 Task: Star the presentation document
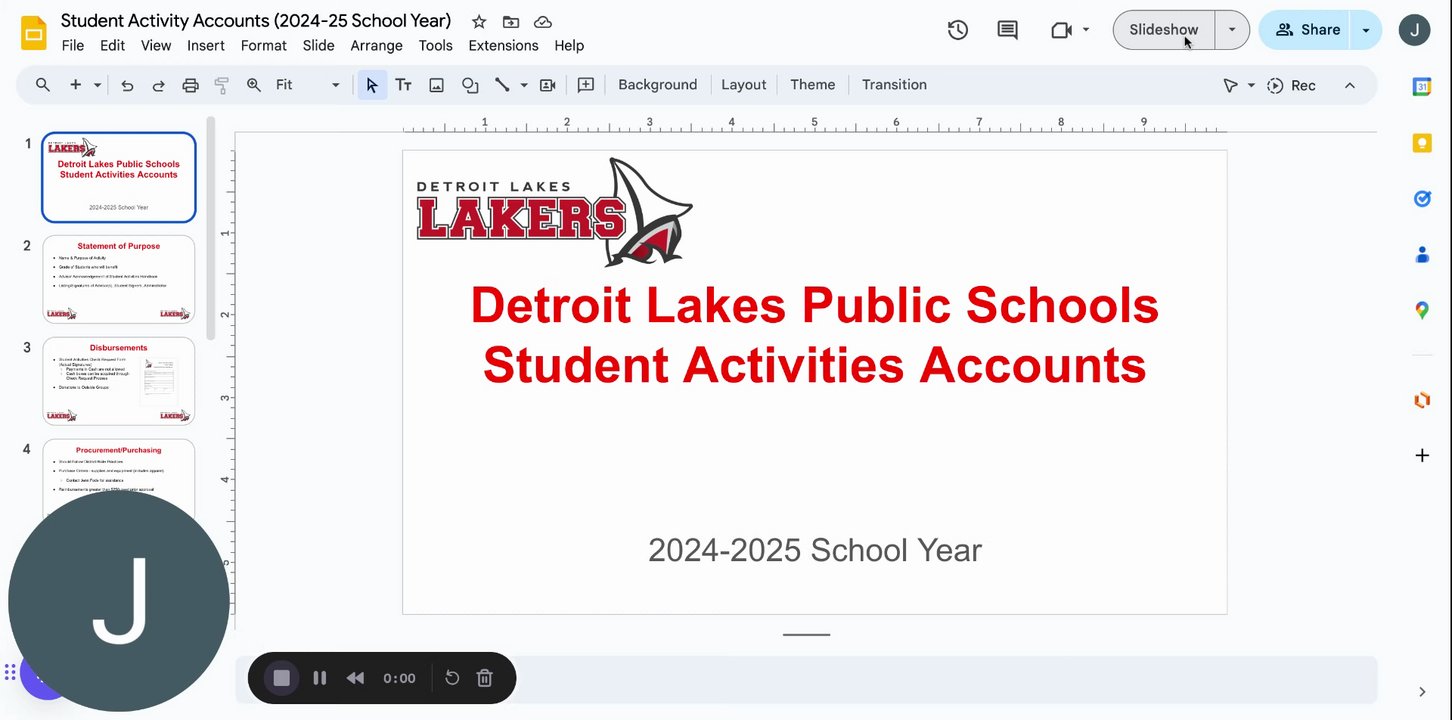479,22
